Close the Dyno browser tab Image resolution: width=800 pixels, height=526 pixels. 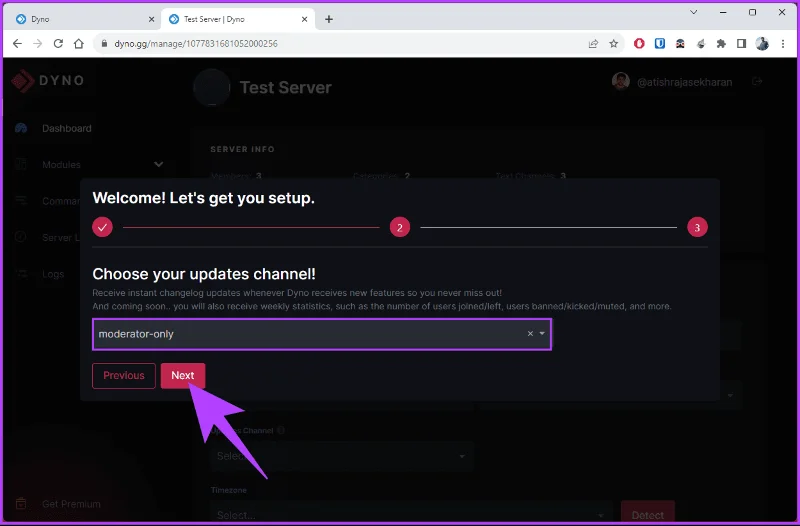click(x=151, y=19)
